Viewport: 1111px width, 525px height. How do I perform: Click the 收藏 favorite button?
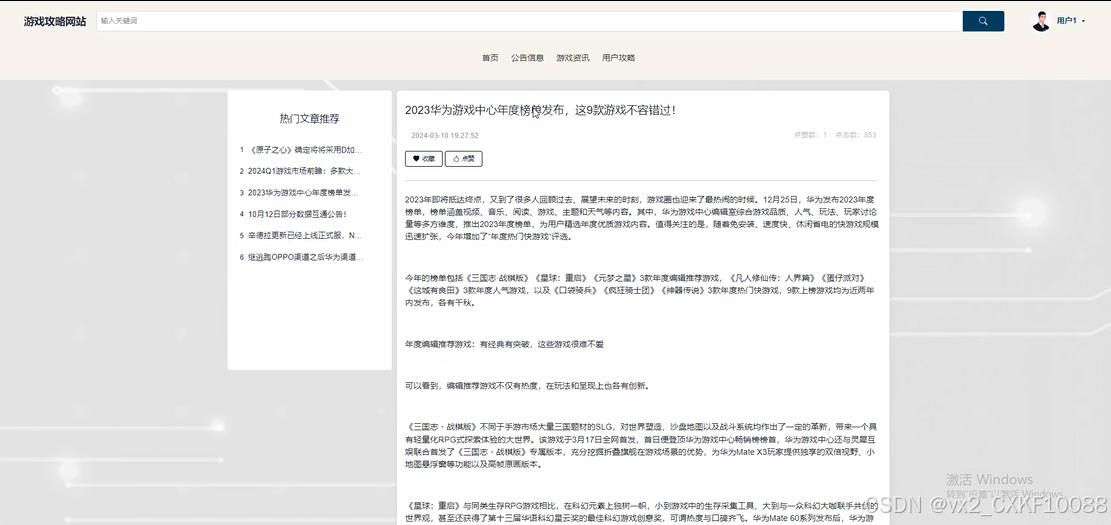pos(424,159)
